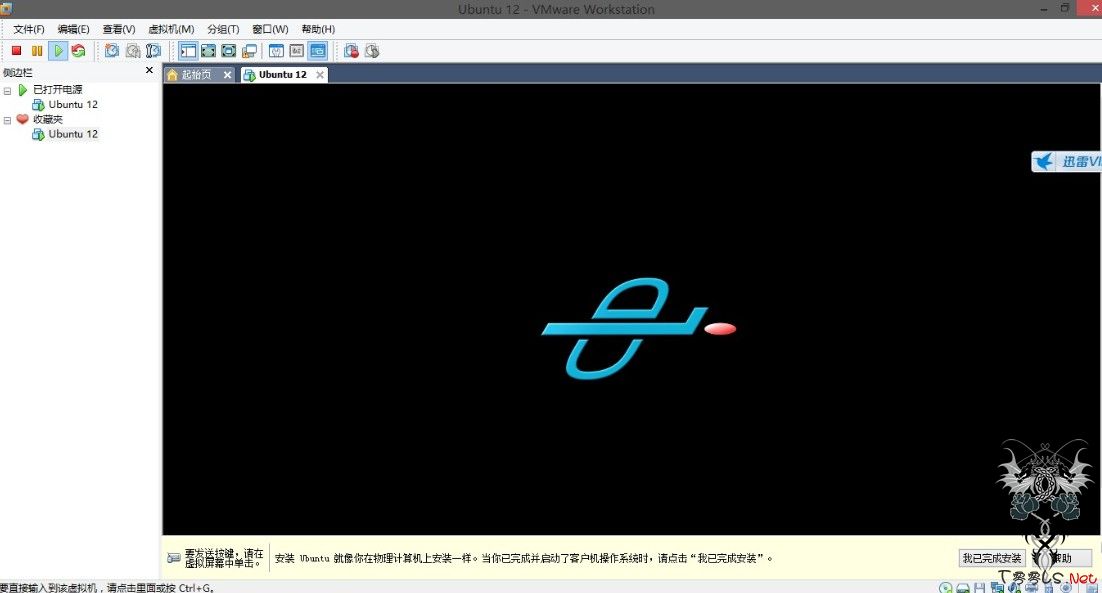Open the 帮助(H) menu
The image size is (1102, 593).
pyautogui.click(x=318, y=29)
